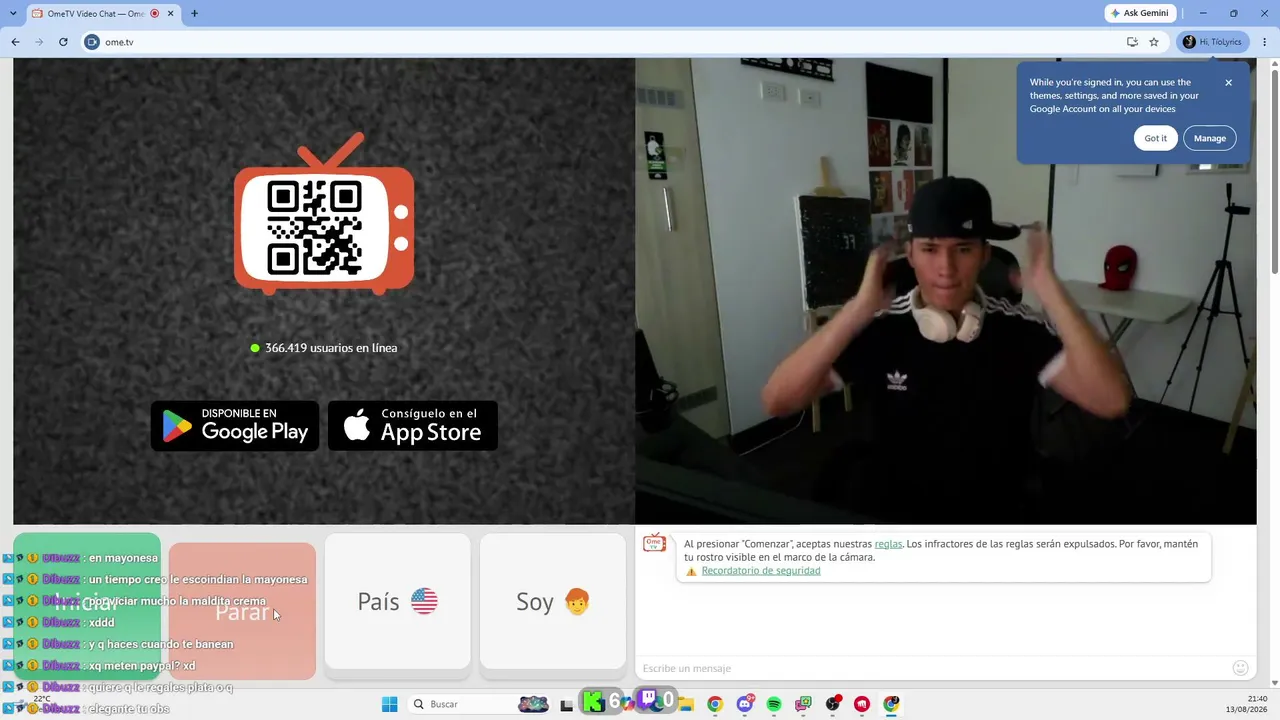Open the Windows Start menu
The height and width of the screenshot is (720, 1280).
pos(390,704)
